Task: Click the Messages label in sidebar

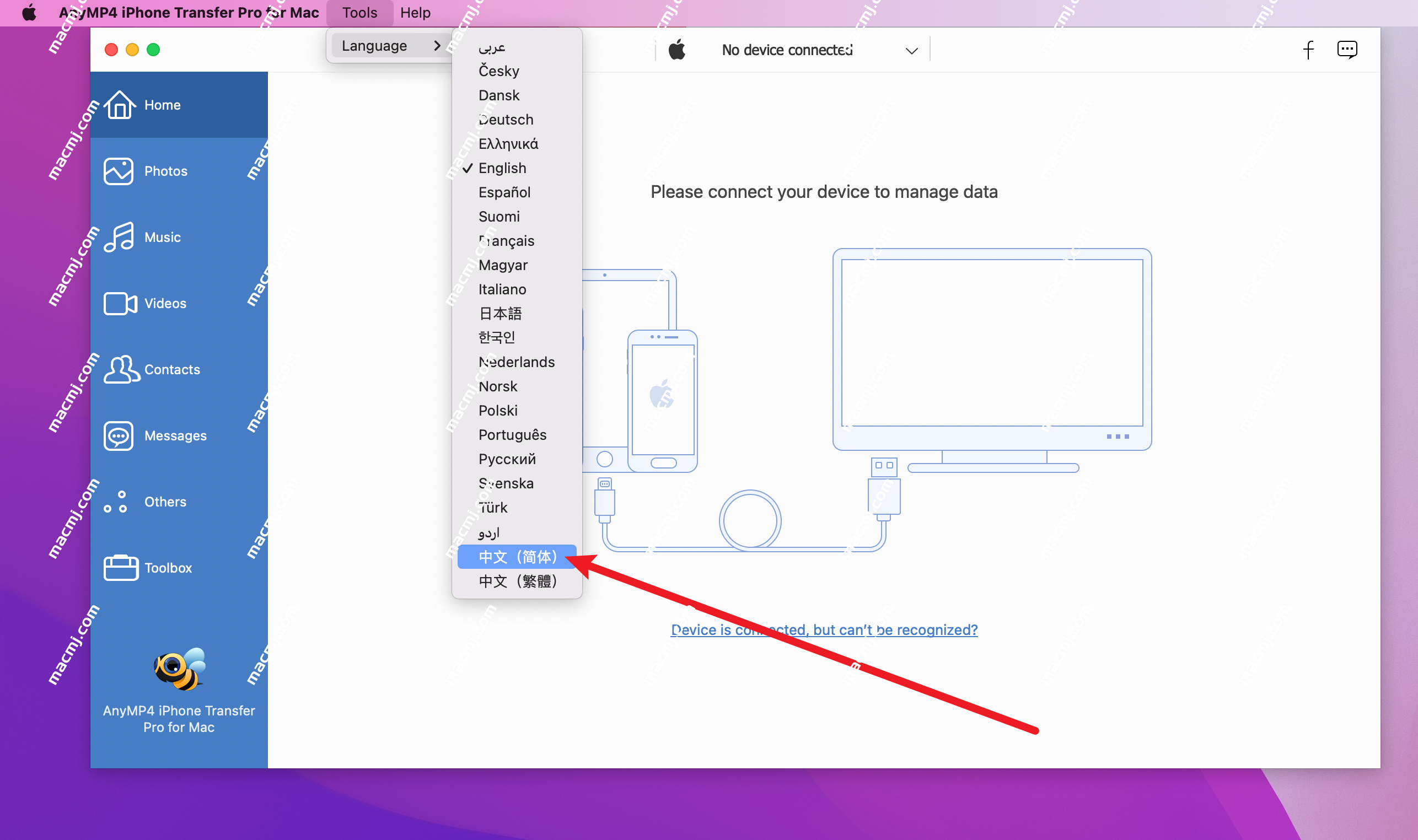Action: click(175, 437)
